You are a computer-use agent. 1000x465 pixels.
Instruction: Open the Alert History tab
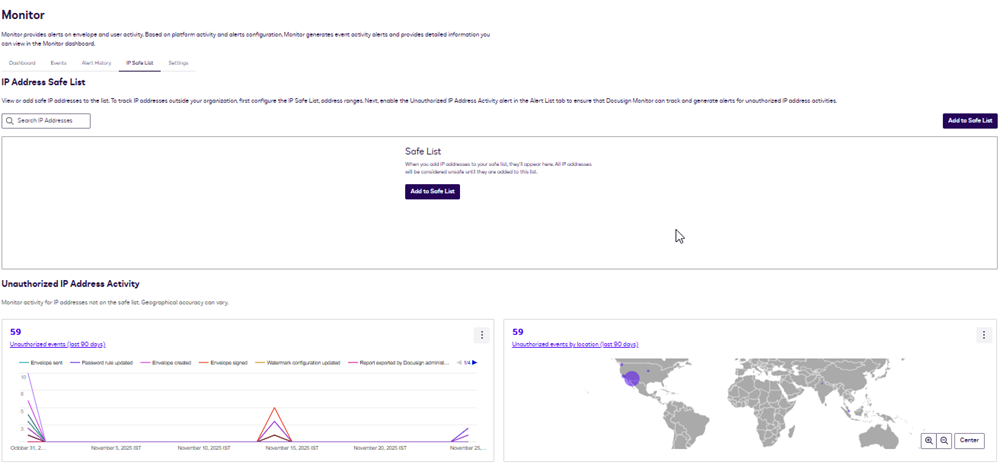[96, 63]
